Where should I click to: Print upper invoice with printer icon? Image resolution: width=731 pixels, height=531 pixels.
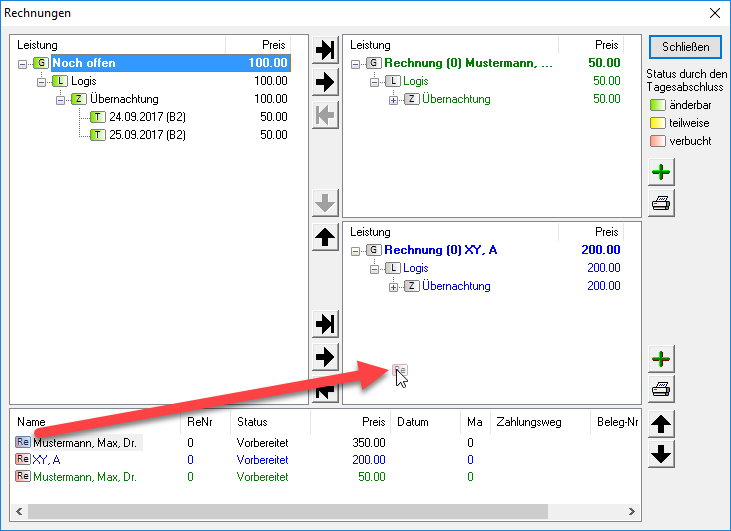661,203
